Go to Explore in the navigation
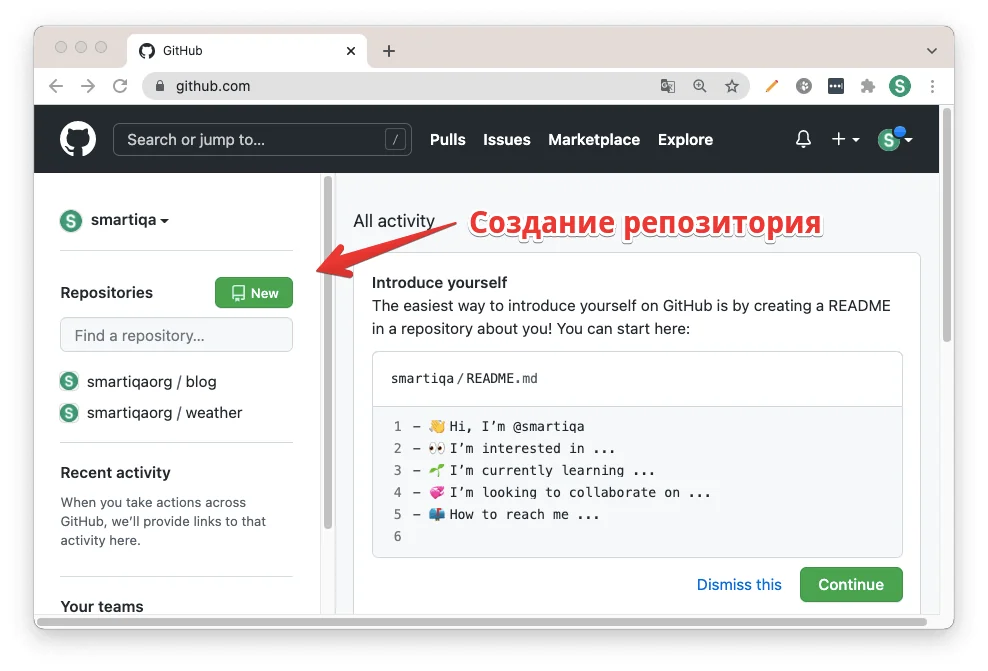The height and width of the screenshot is (671, 988). (x=686, y=139)
